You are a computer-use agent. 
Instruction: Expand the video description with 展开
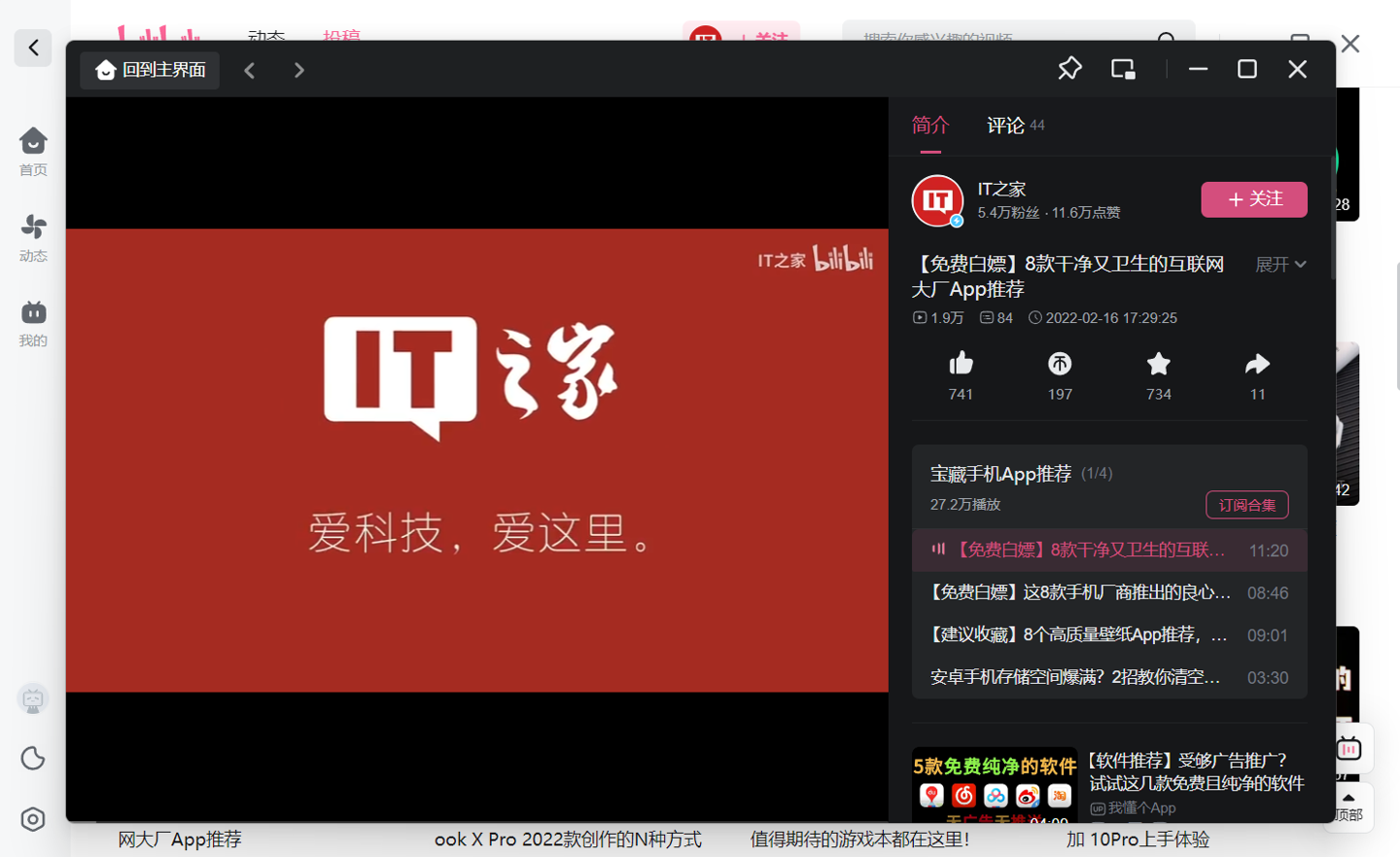coord(1280,265)
